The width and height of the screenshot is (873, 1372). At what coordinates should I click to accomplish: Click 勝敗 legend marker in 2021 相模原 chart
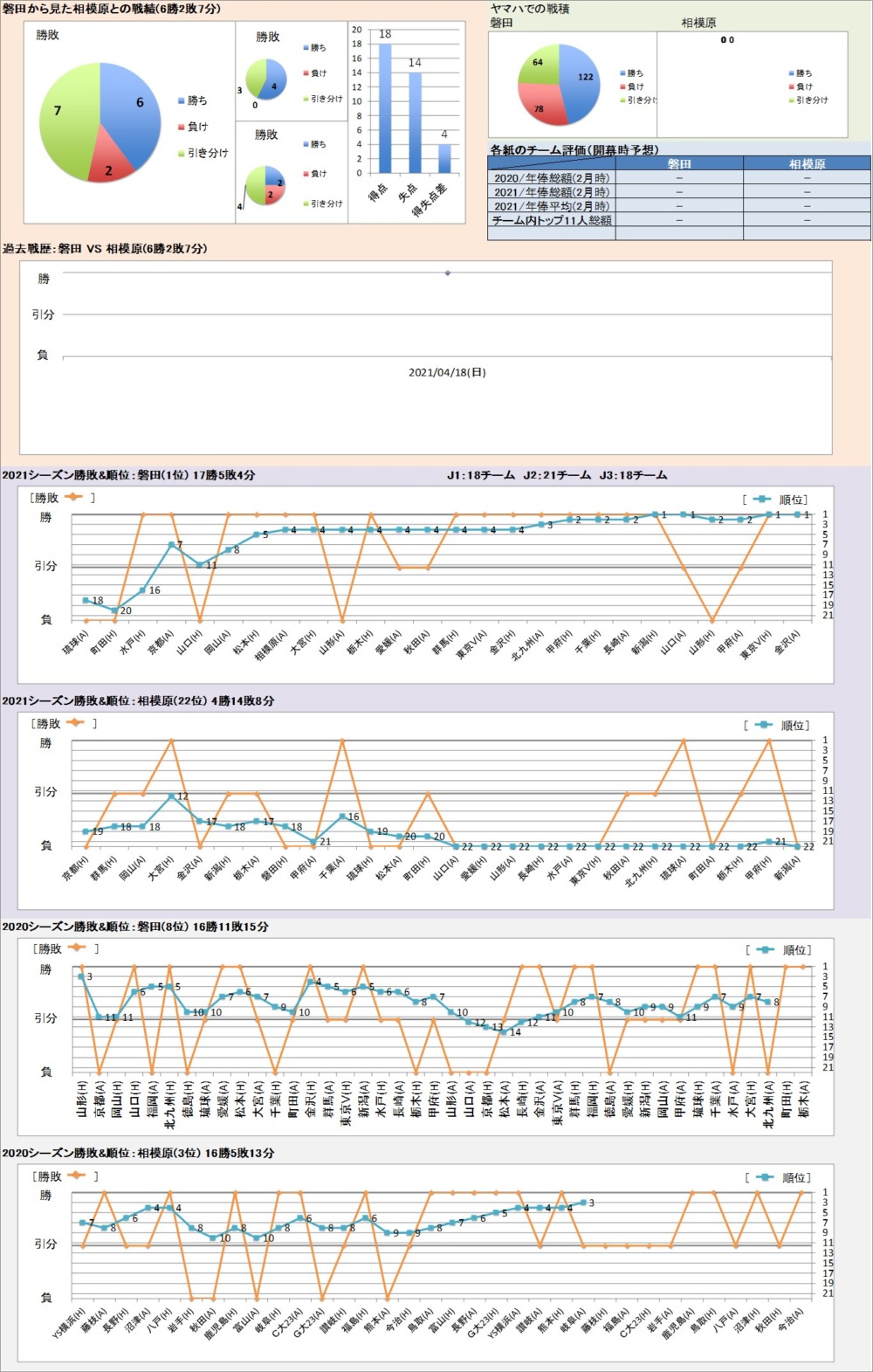tap(74, 723)
